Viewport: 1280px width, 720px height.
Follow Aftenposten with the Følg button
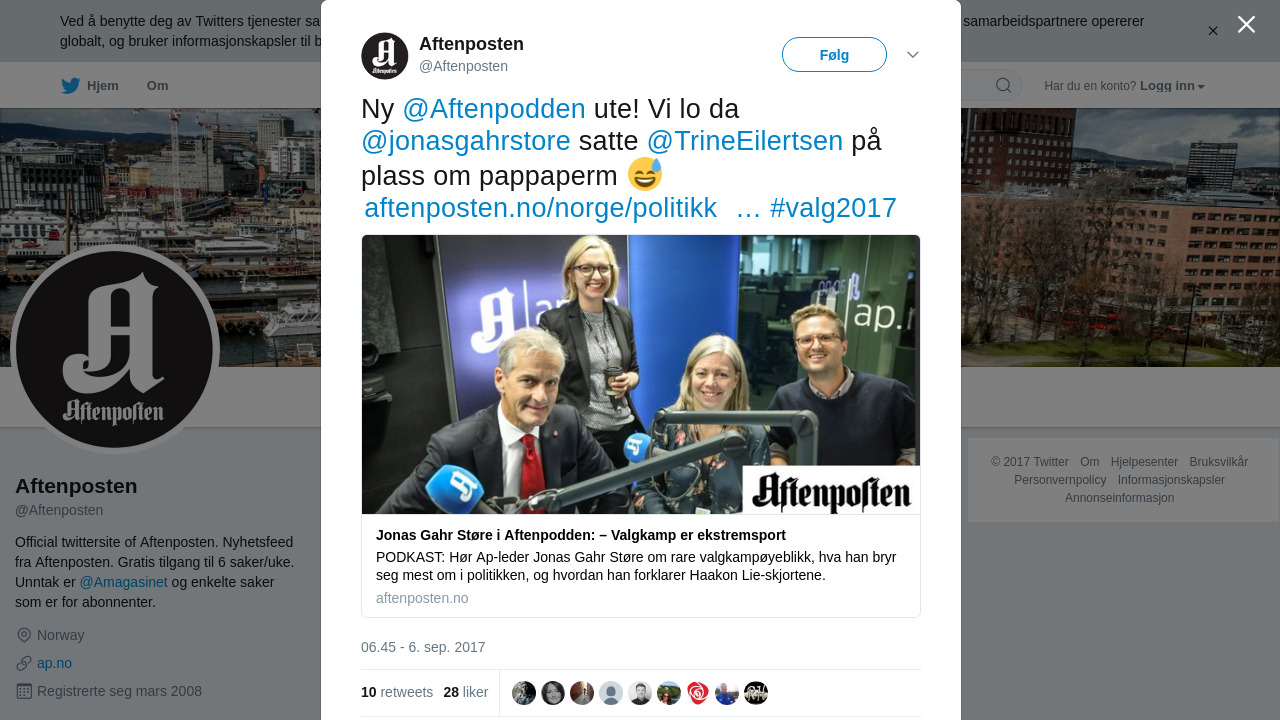coord(834,55)
